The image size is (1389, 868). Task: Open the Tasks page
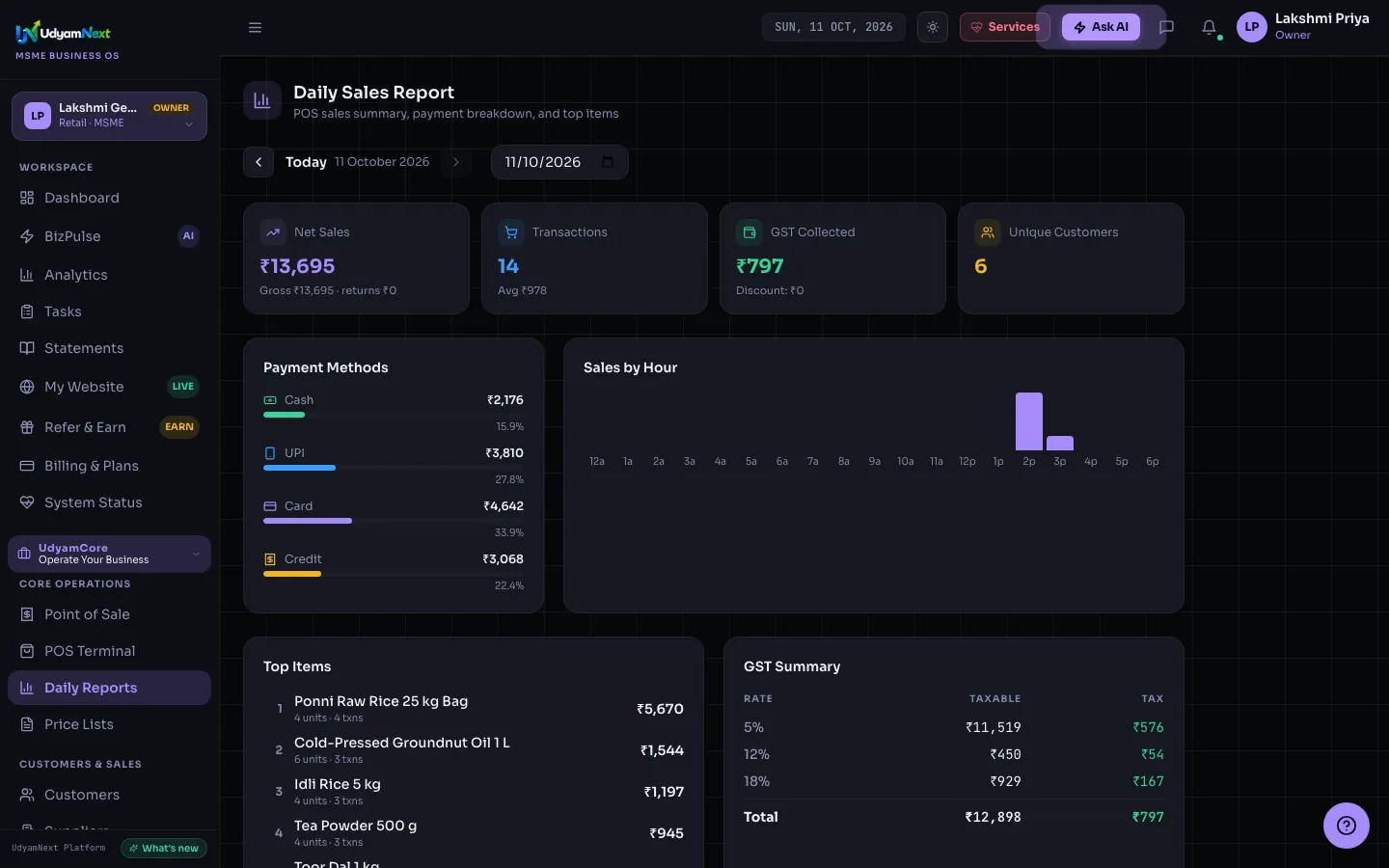click(x=109, y=312)
